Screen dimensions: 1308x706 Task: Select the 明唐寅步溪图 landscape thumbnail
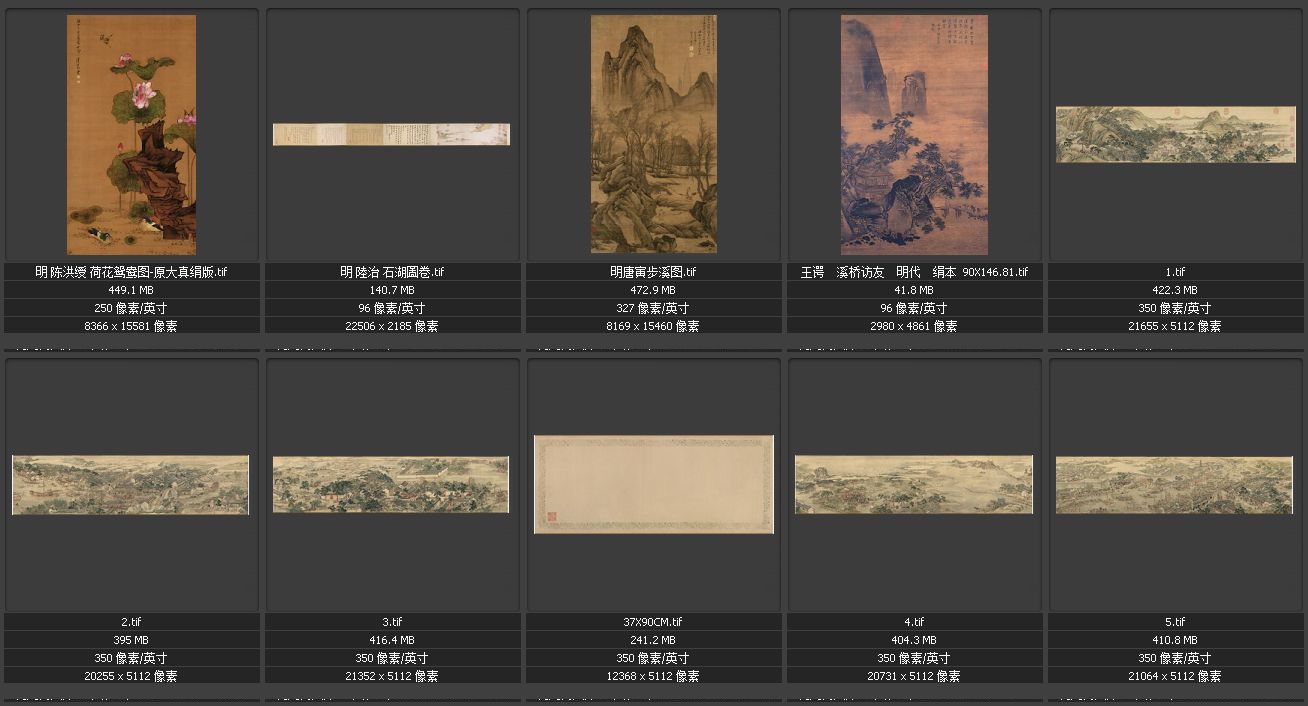653,134
